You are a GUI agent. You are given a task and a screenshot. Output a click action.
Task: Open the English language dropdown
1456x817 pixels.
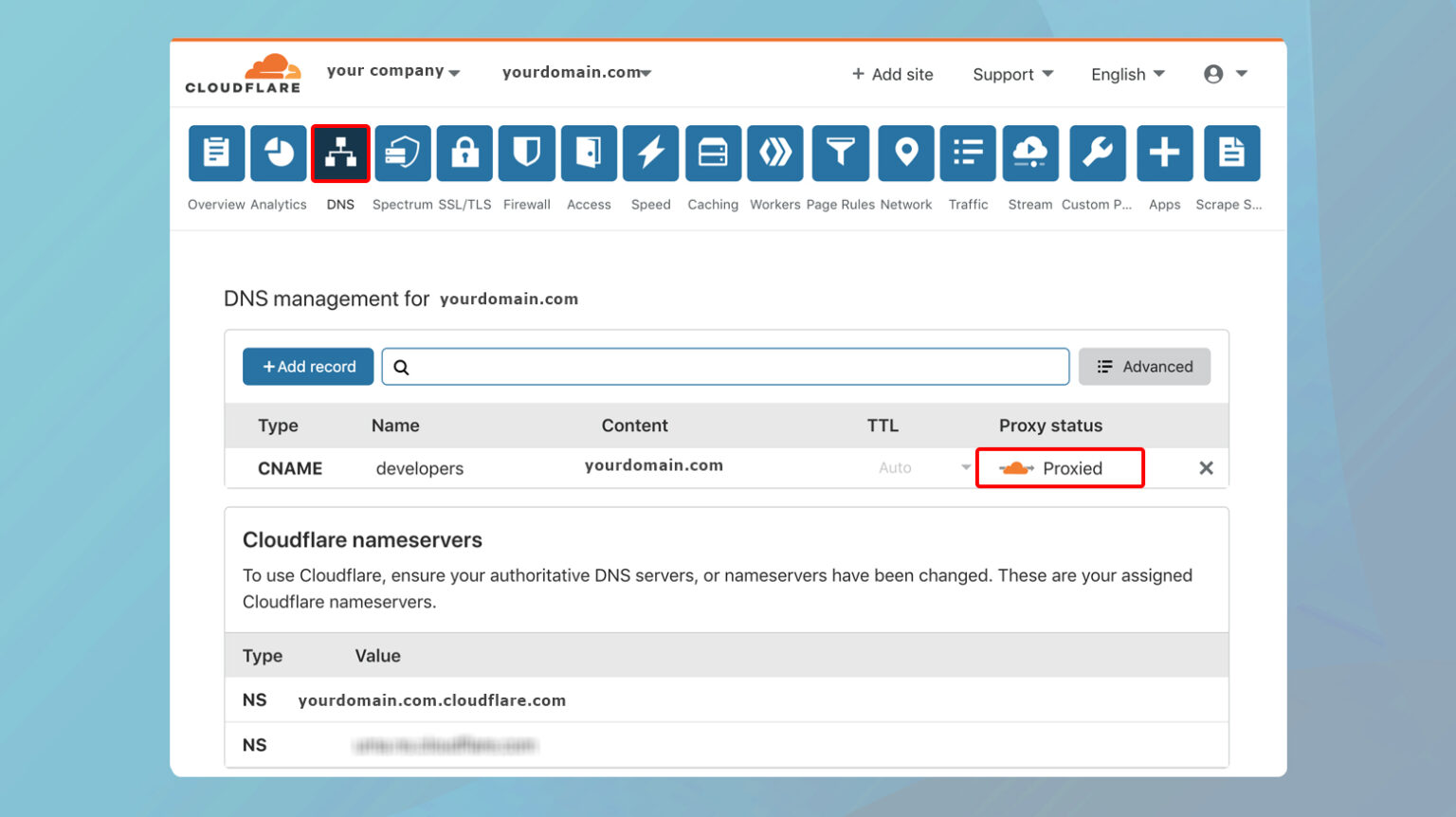point(1127,74)
